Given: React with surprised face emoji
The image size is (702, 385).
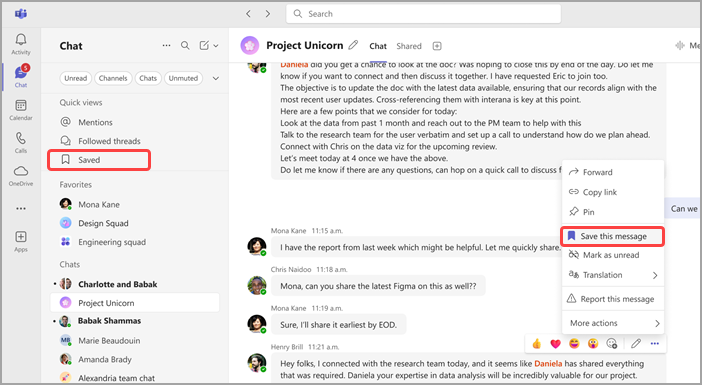Looking at the screenshot, I should (x=593, y=344).
